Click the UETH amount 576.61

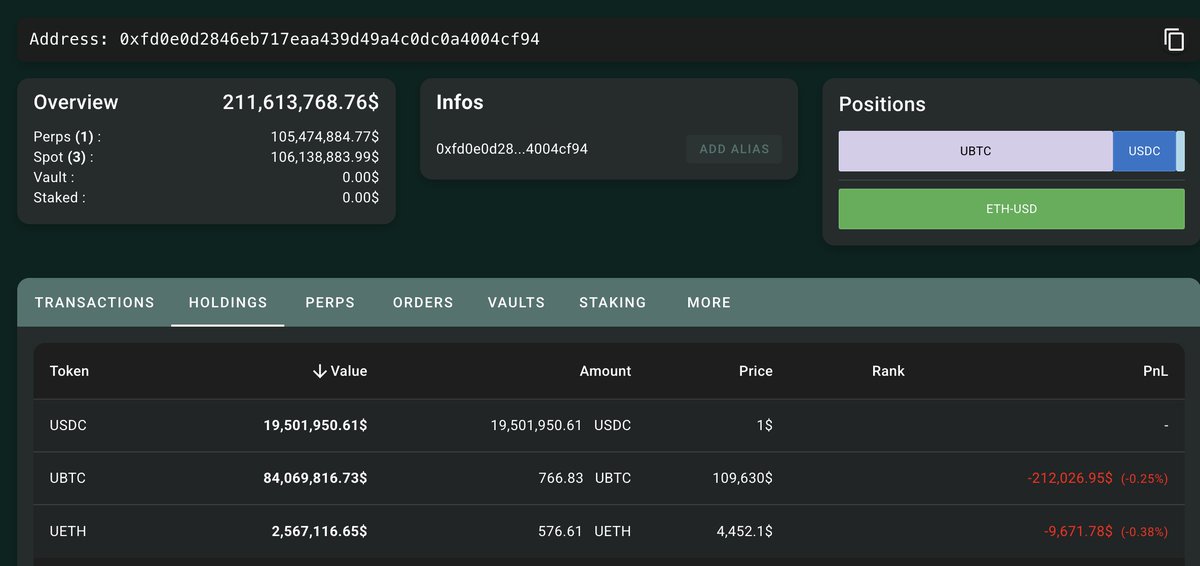coord(560,531)
